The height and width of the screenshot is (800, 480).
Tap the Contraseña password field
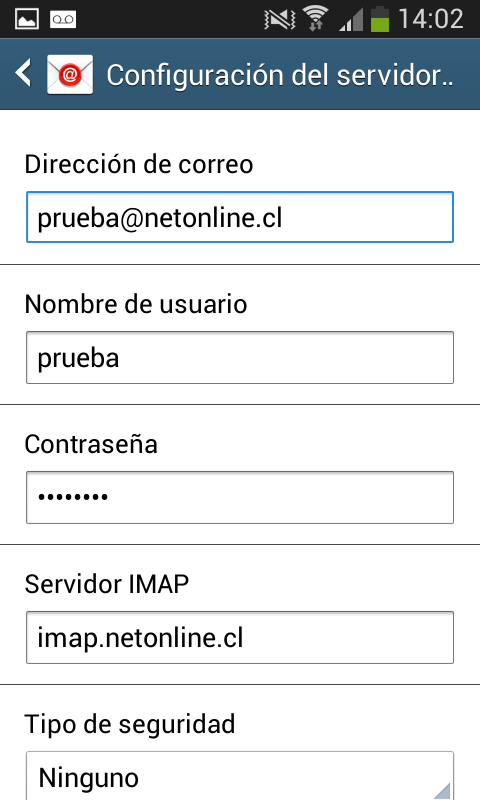click(x=240, y=497)
